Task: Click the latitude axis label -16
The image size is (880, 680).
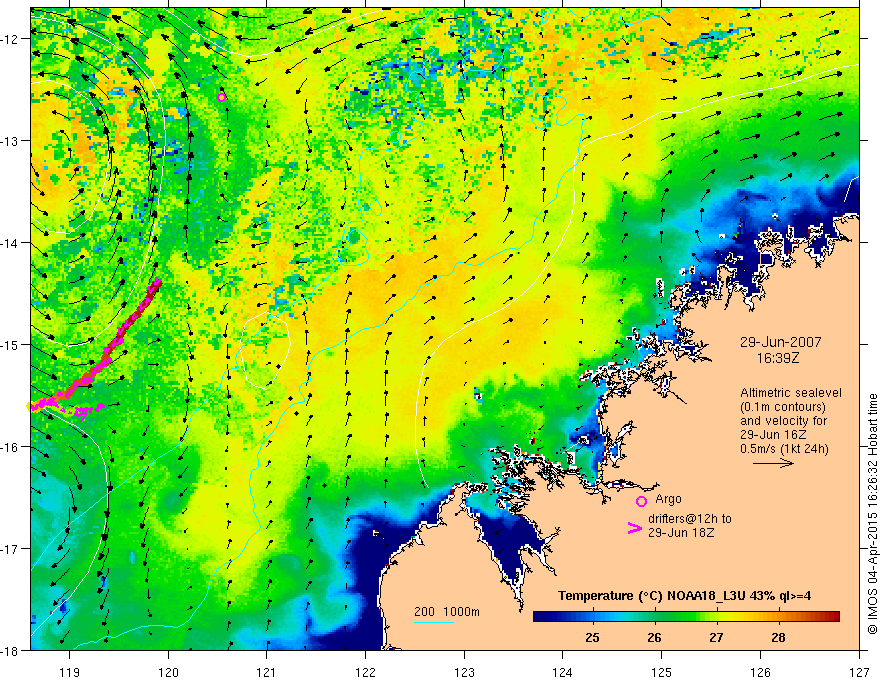Action: click(11, 447)
